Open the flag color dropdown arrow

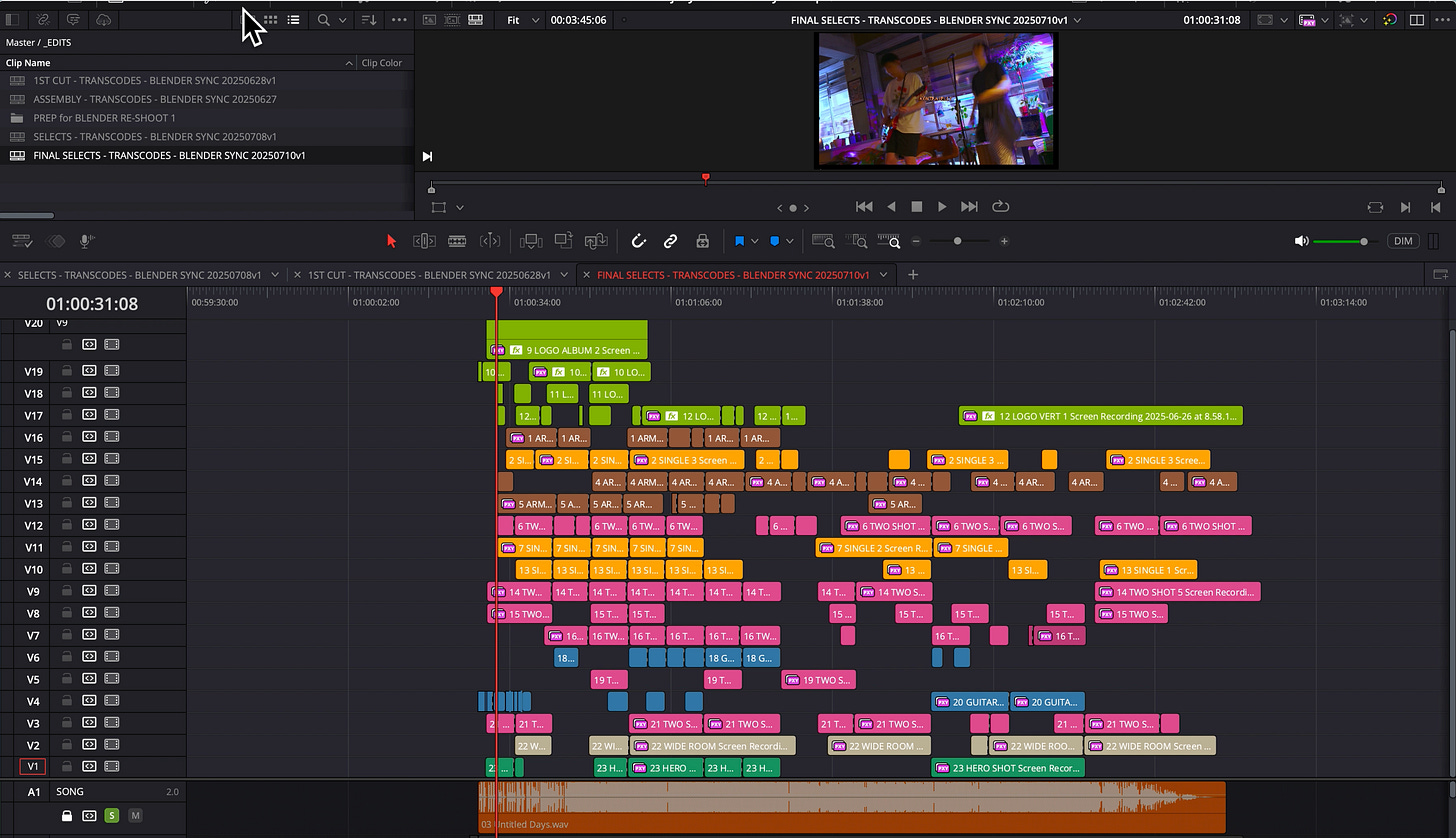click(x=754, y=241)
